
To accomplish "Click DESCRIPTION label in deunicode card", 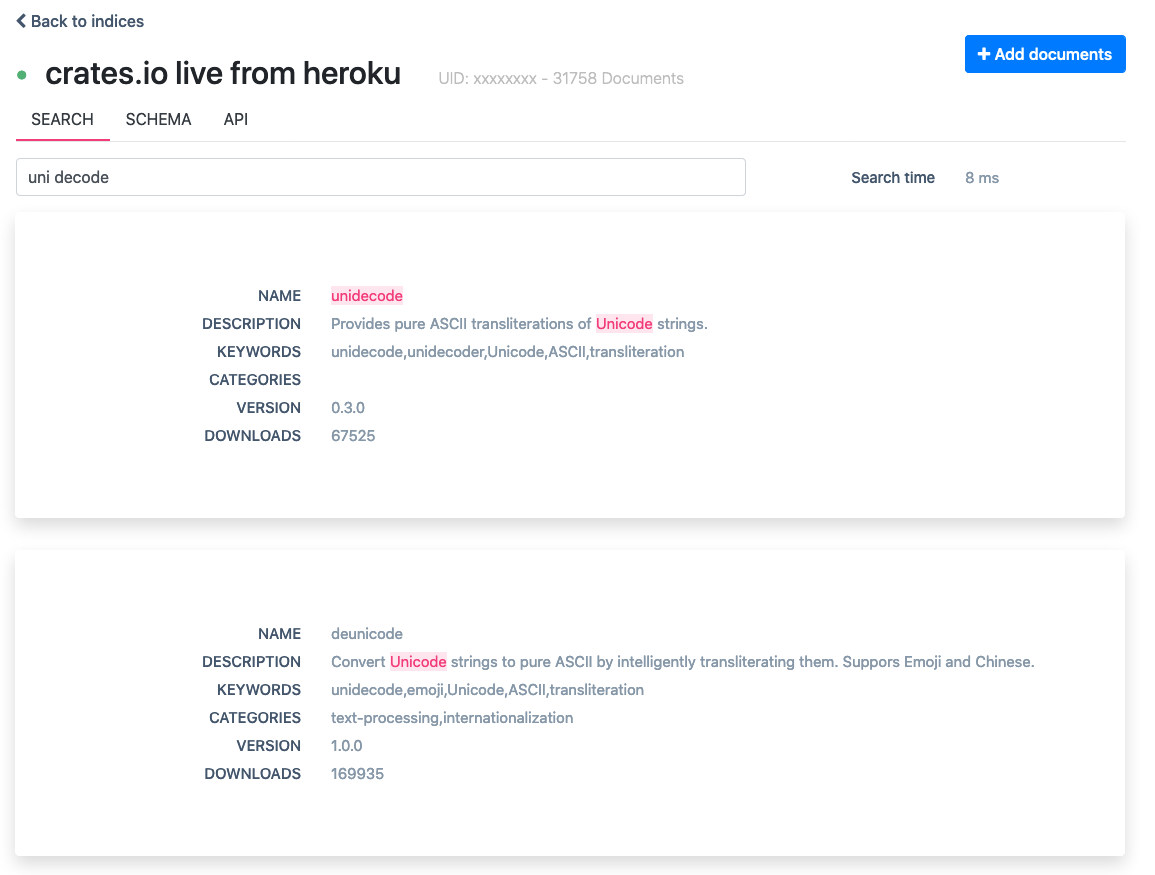I will point(251,661).
